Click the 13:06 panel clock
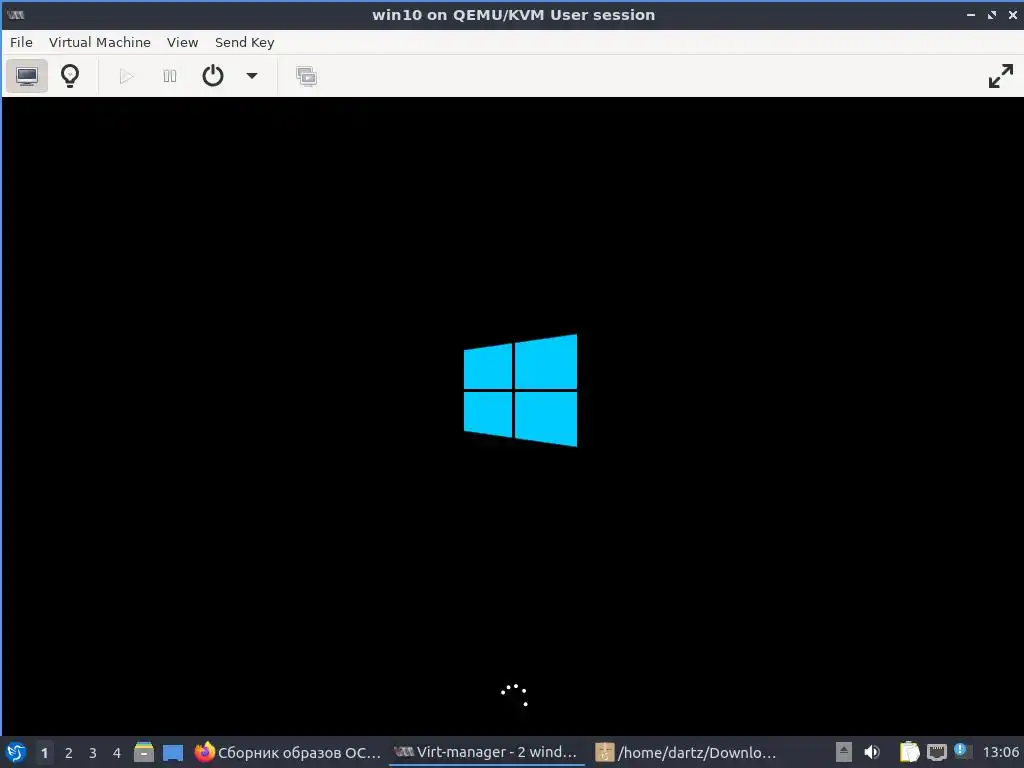 coord(1000,752)
